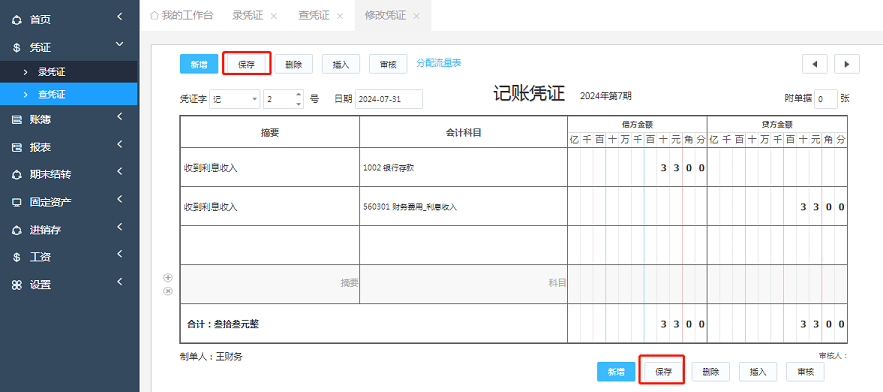Expand the 固定资产 menu chevron

click(120, 199)
